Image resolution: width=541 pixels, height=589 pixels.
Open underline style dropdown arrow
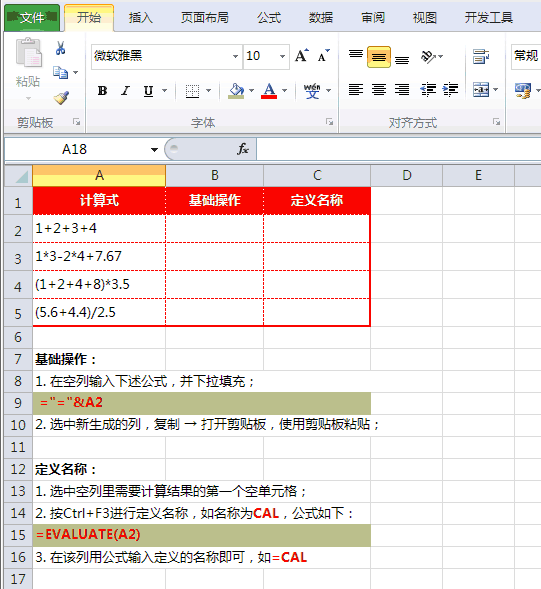[164, 91]
